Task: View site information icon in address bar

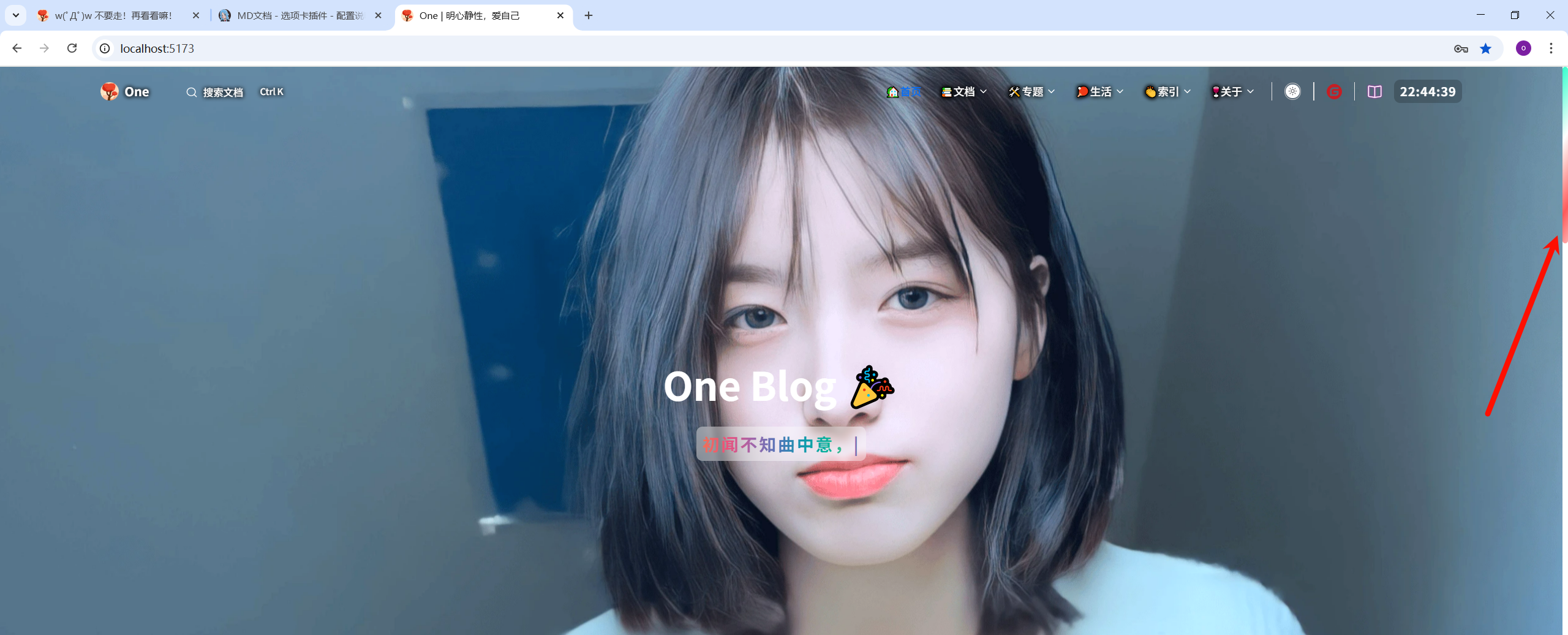Action: pos(105,48)
